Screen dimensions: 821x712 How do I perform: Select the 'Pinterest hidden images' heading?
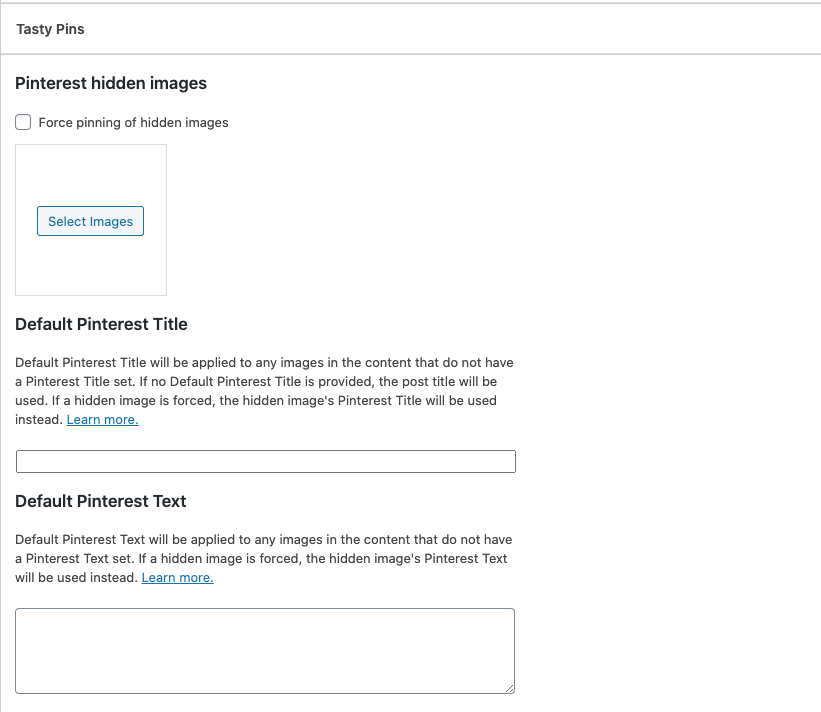(x=111, y=83)
